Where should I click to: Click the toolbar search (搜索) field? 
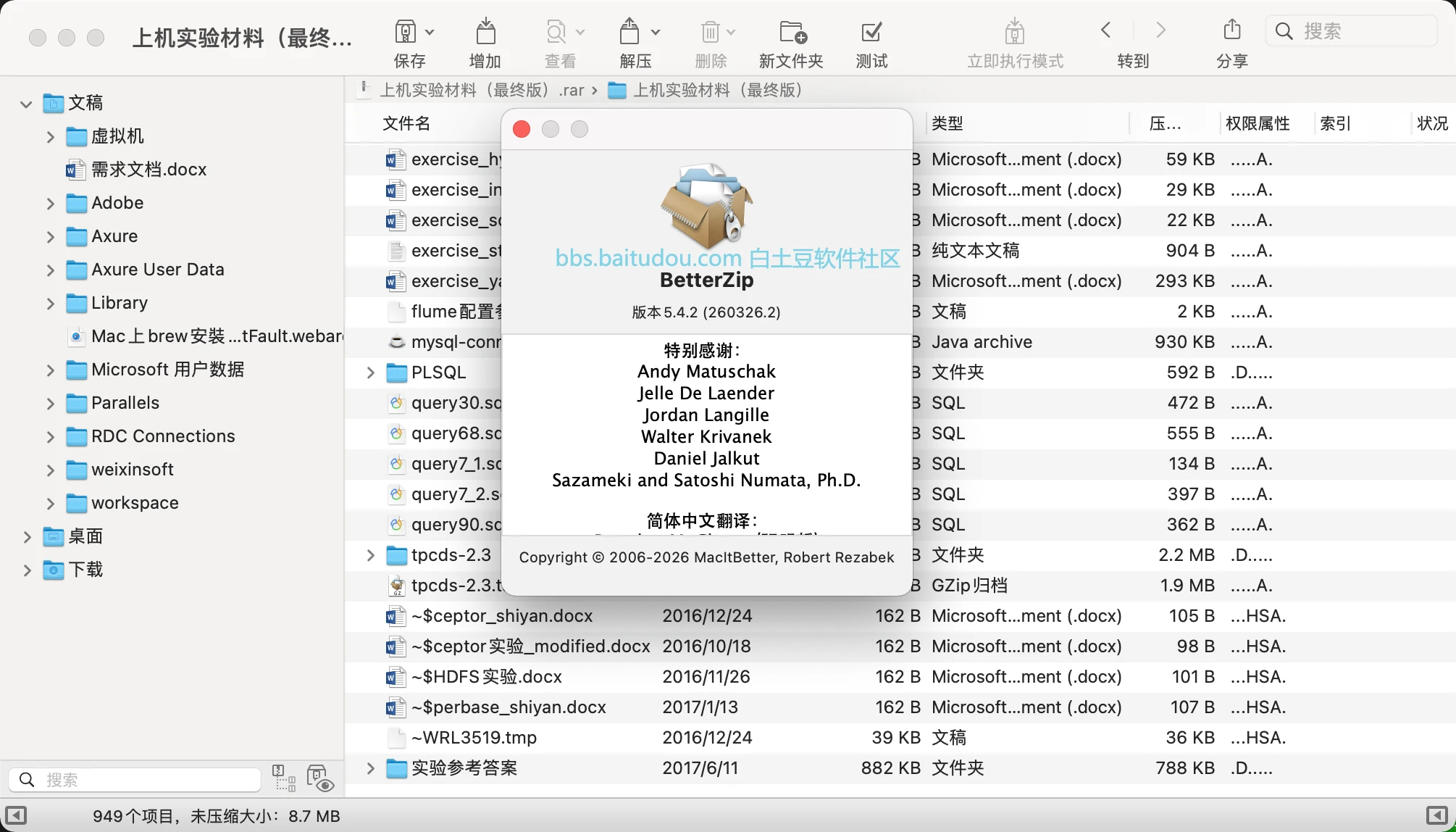pos(1352,30)
